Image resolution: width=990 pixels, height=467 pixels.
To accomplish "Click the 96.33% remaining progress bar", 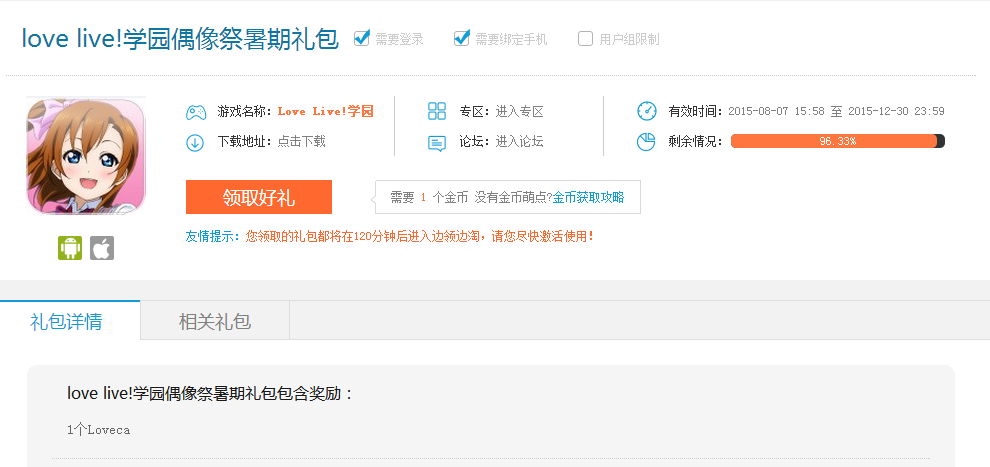I will tap(838, 141).
